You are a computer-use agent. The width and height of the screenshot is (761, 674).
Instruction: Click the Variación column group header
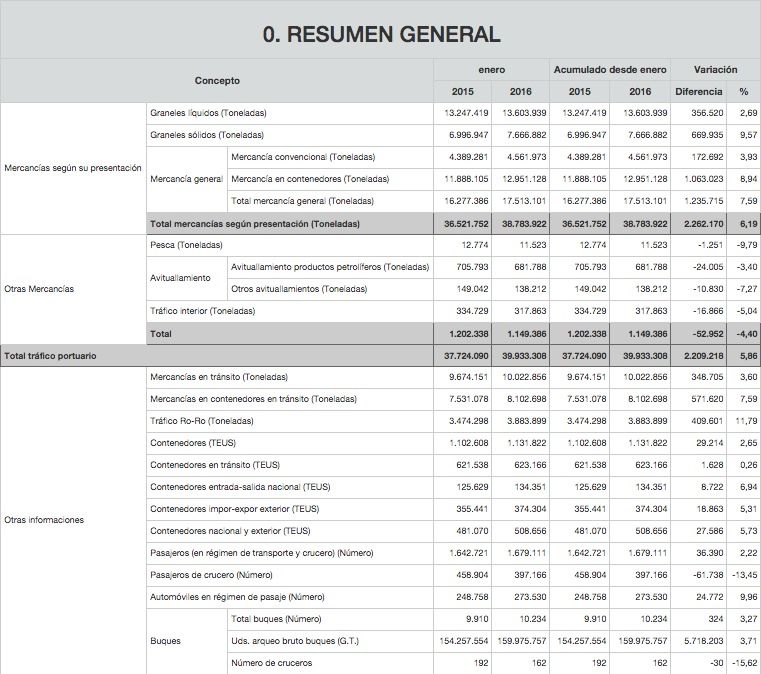715,70
